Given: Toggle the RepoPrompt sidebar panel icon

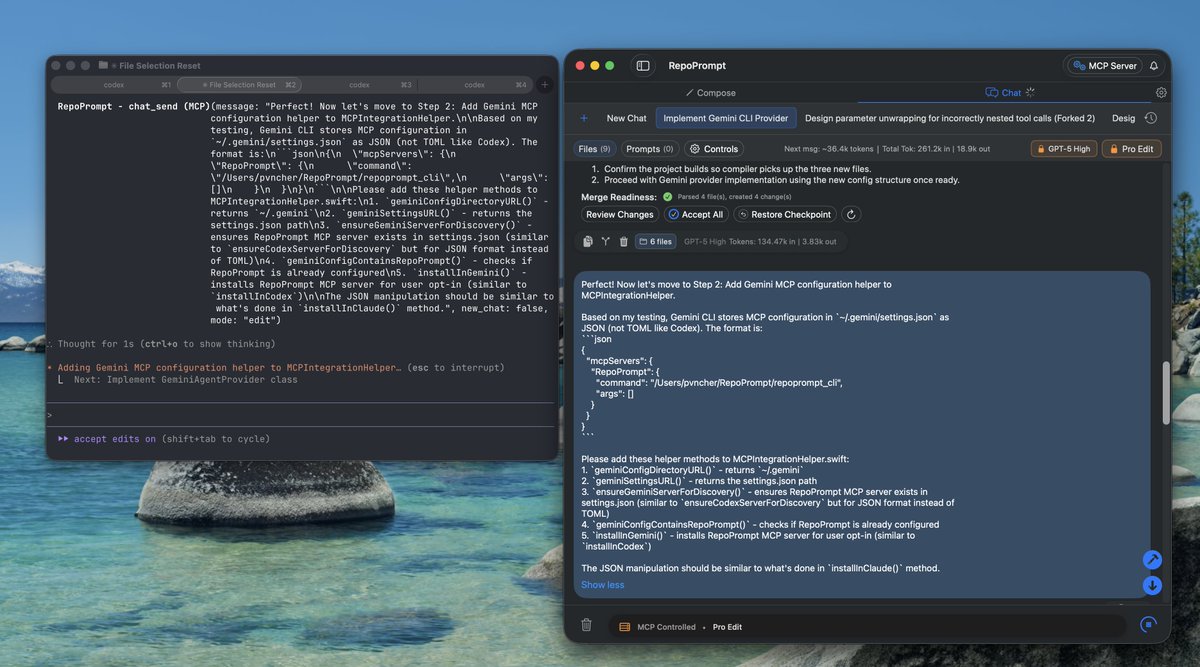Looking at the screenshot, I should 643,65.
